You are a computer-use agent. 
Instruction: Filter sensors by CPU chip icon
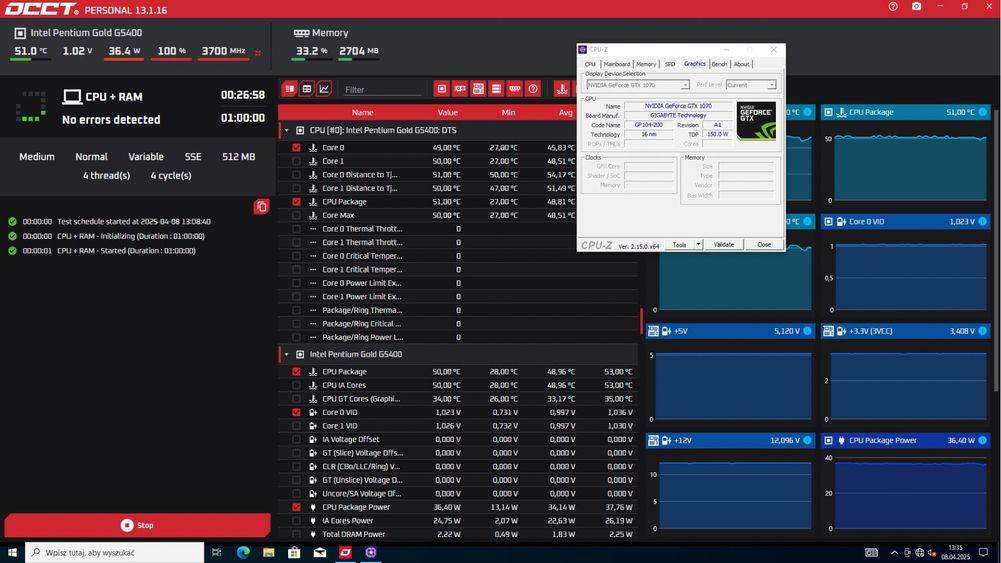click(x=441, y=89)
